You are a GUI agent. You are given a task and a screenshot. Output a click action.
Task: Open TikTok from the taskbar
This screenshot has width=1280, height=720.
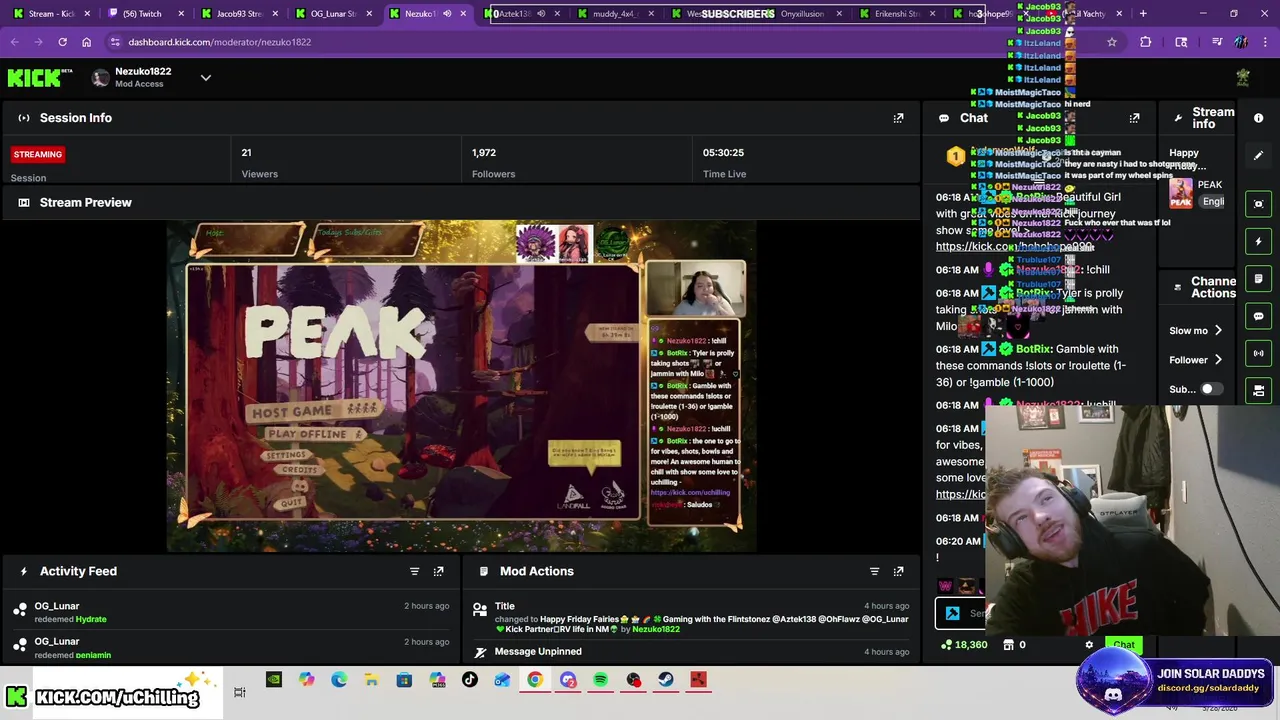tap(469, 680)
